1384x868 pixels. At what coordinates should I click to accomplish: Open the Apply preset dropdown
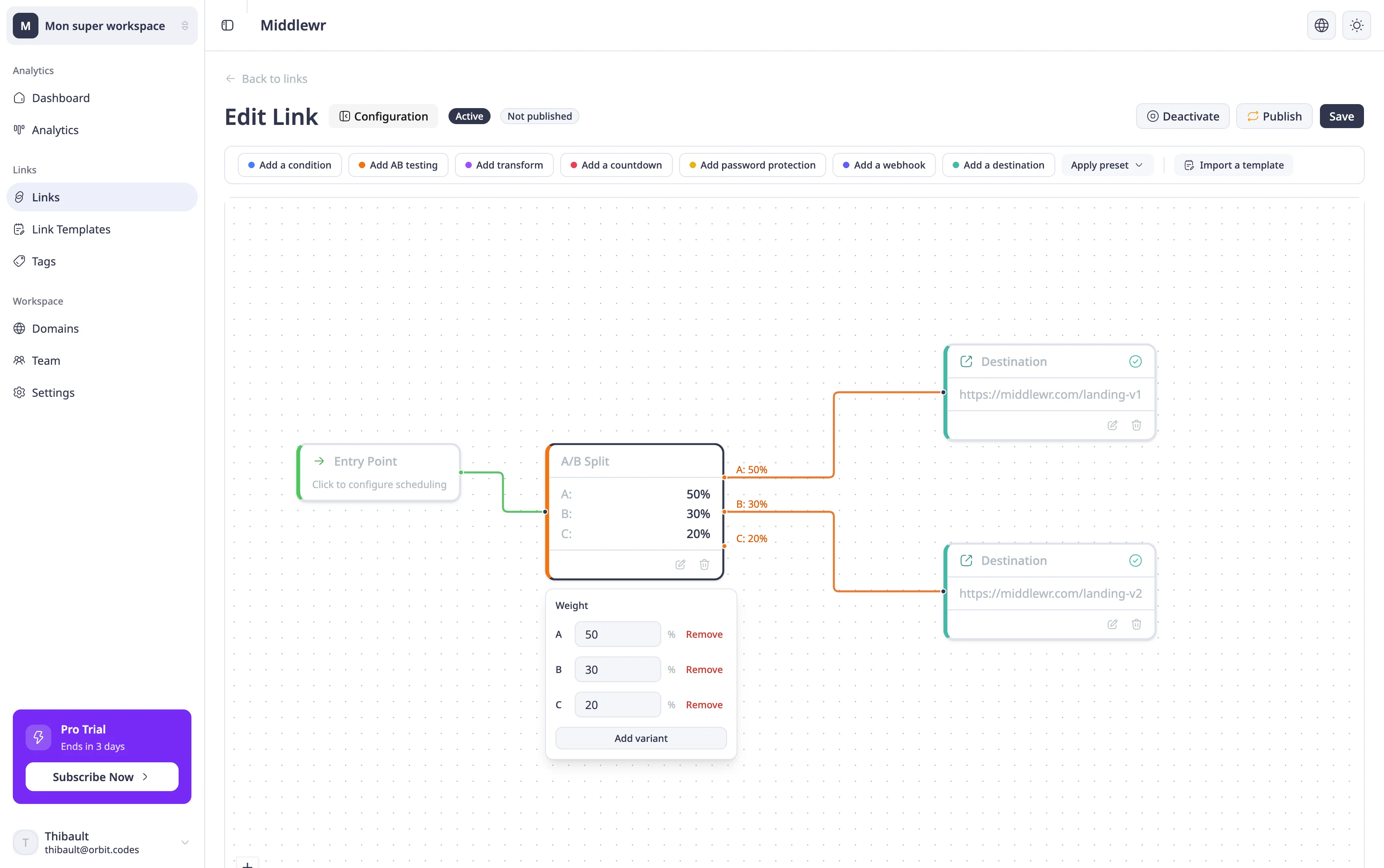coord(1107,165)
